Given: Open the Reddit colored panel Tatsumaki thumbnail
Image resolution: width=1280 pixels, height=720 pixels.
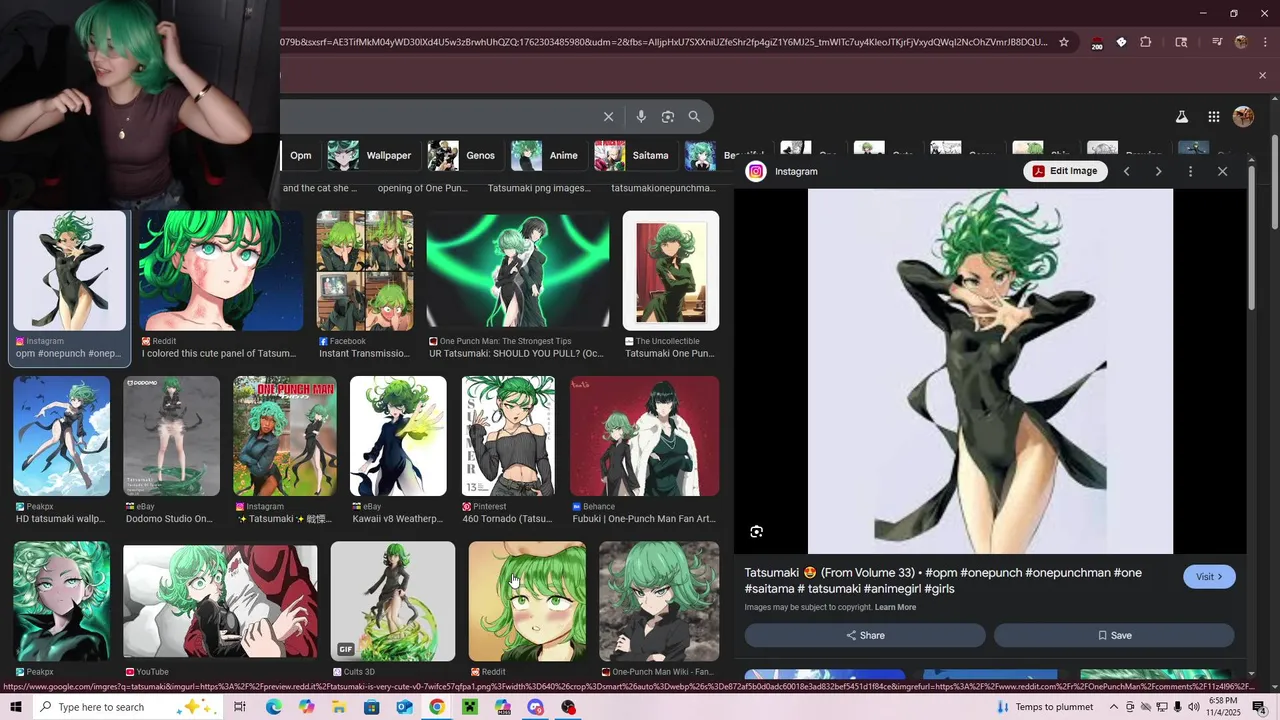Looking at the screenshot, I should (x=220, y=271).
